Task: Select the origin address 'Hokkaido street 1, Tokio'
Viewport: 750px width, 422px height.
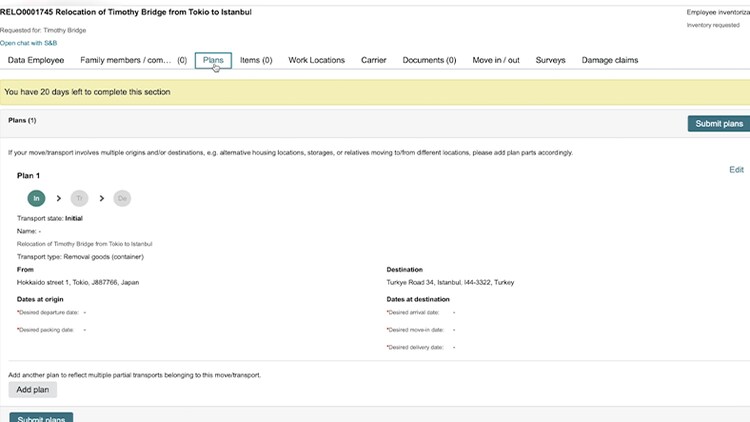Action: pos(78,283)
